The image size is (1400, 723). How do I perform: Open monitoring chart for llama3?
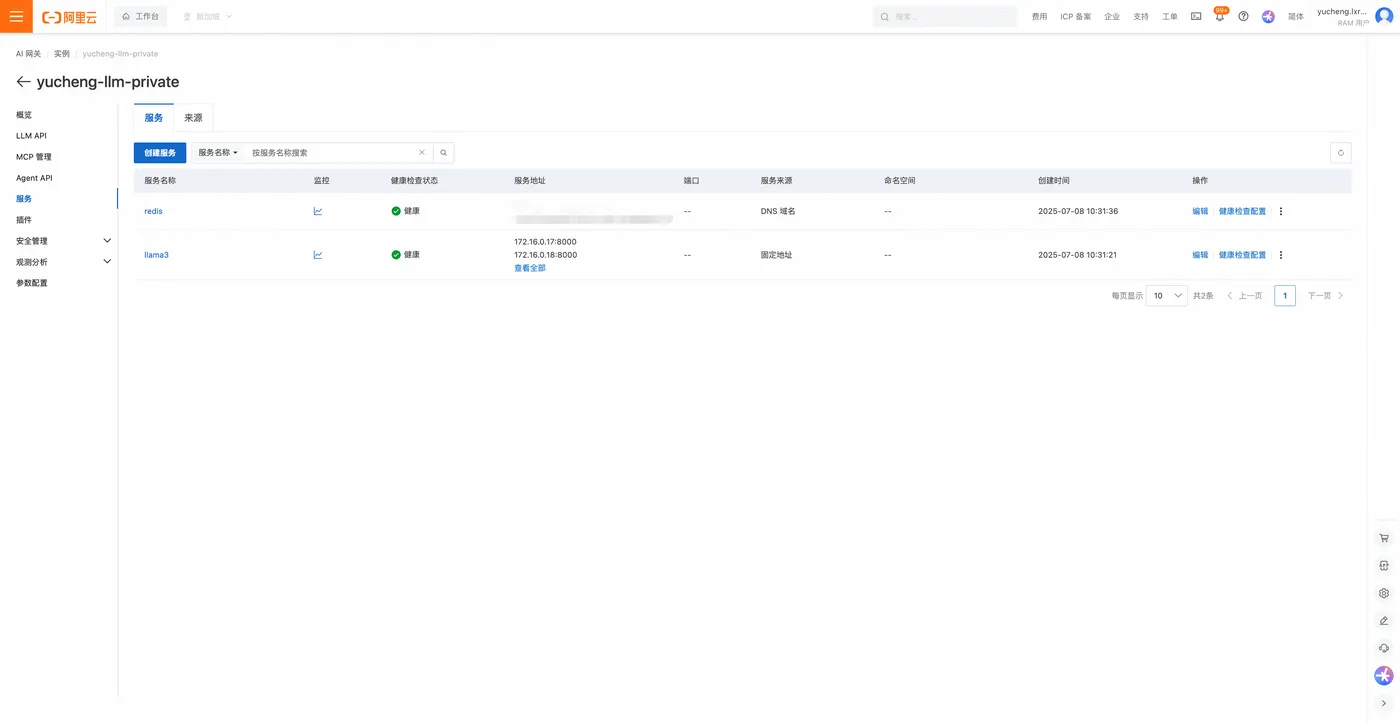click(318, 255)
